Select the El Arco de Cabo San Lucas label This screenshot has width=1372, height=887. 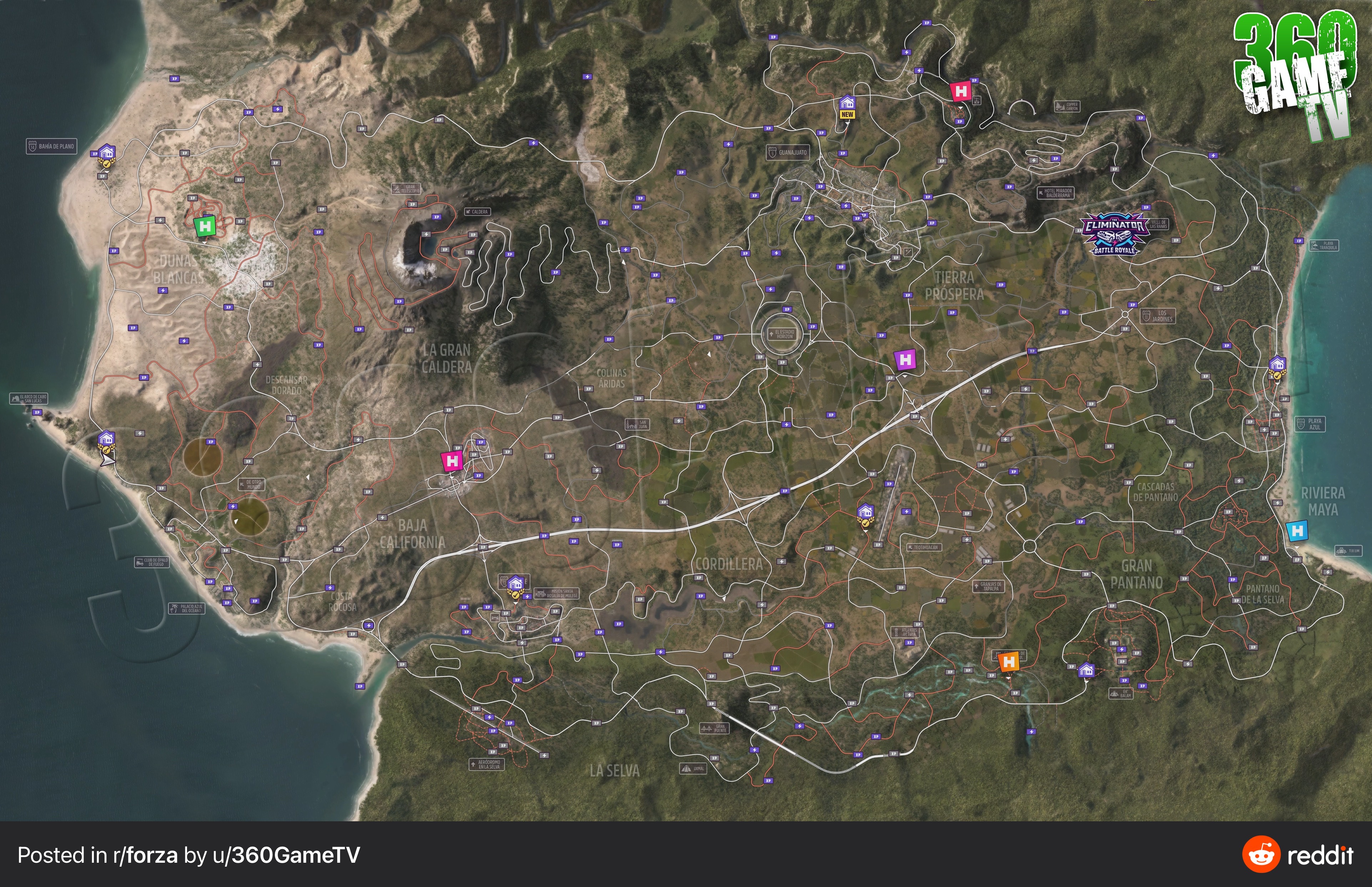[x=28, y=398]
